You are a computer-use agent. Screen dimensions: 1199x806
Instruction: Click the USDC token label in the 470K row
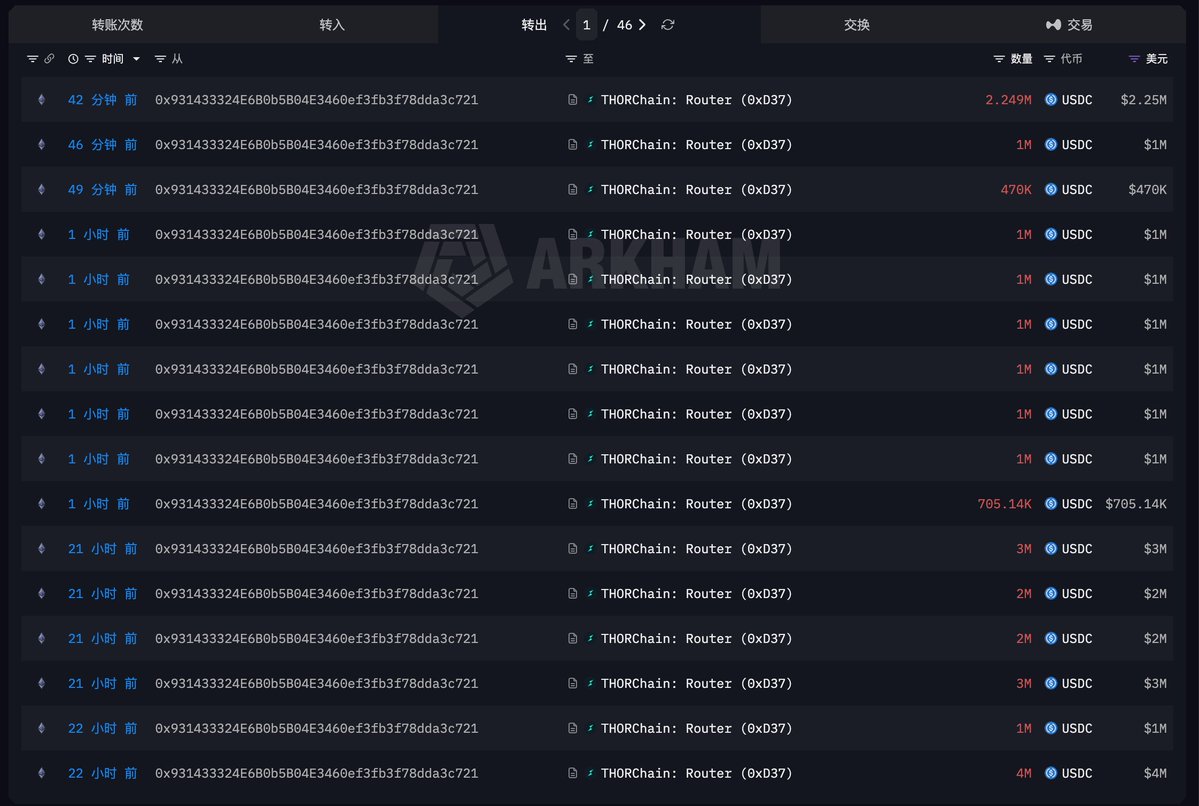(x=1077, y=190)
